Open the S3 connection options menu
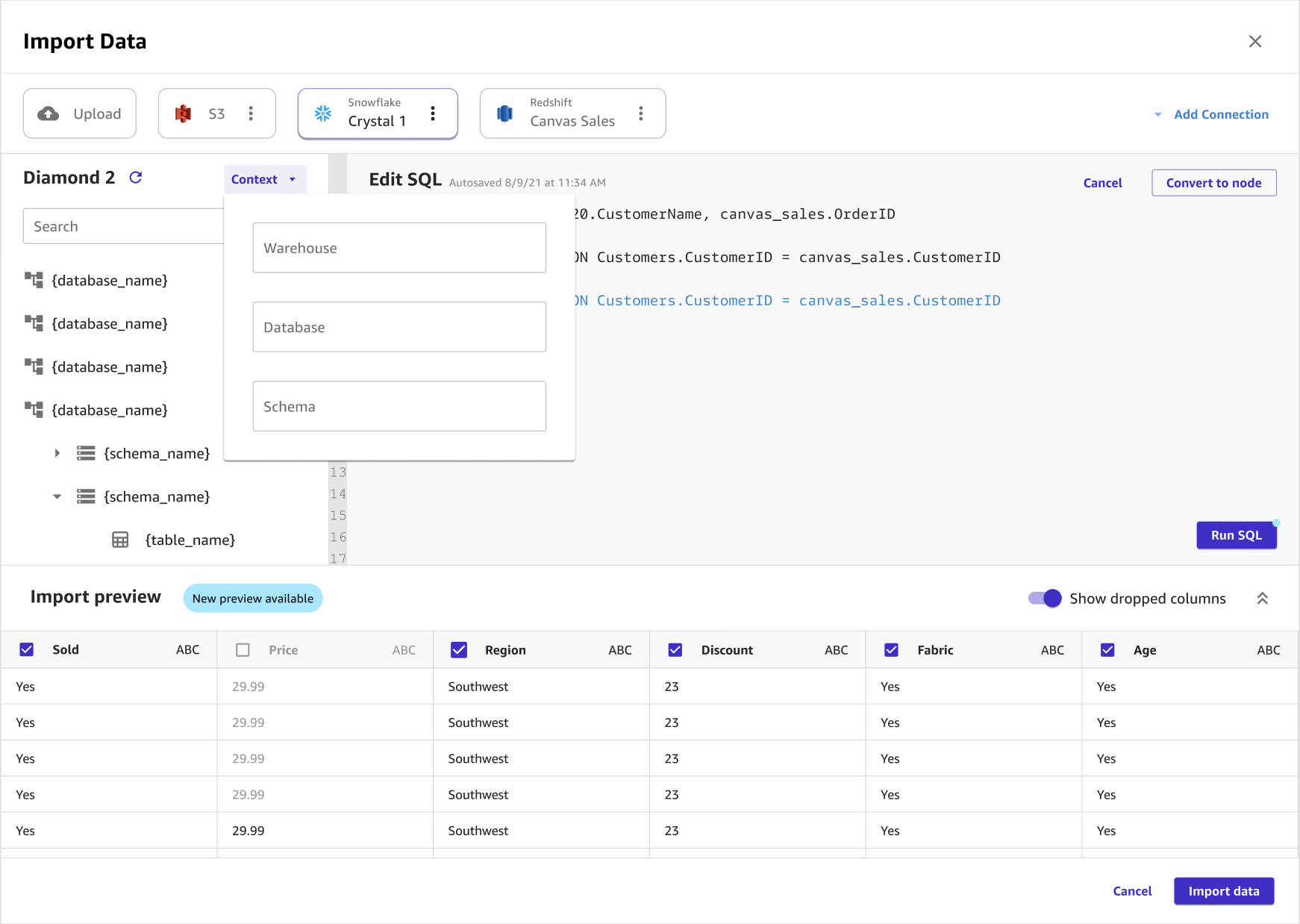 251,113
